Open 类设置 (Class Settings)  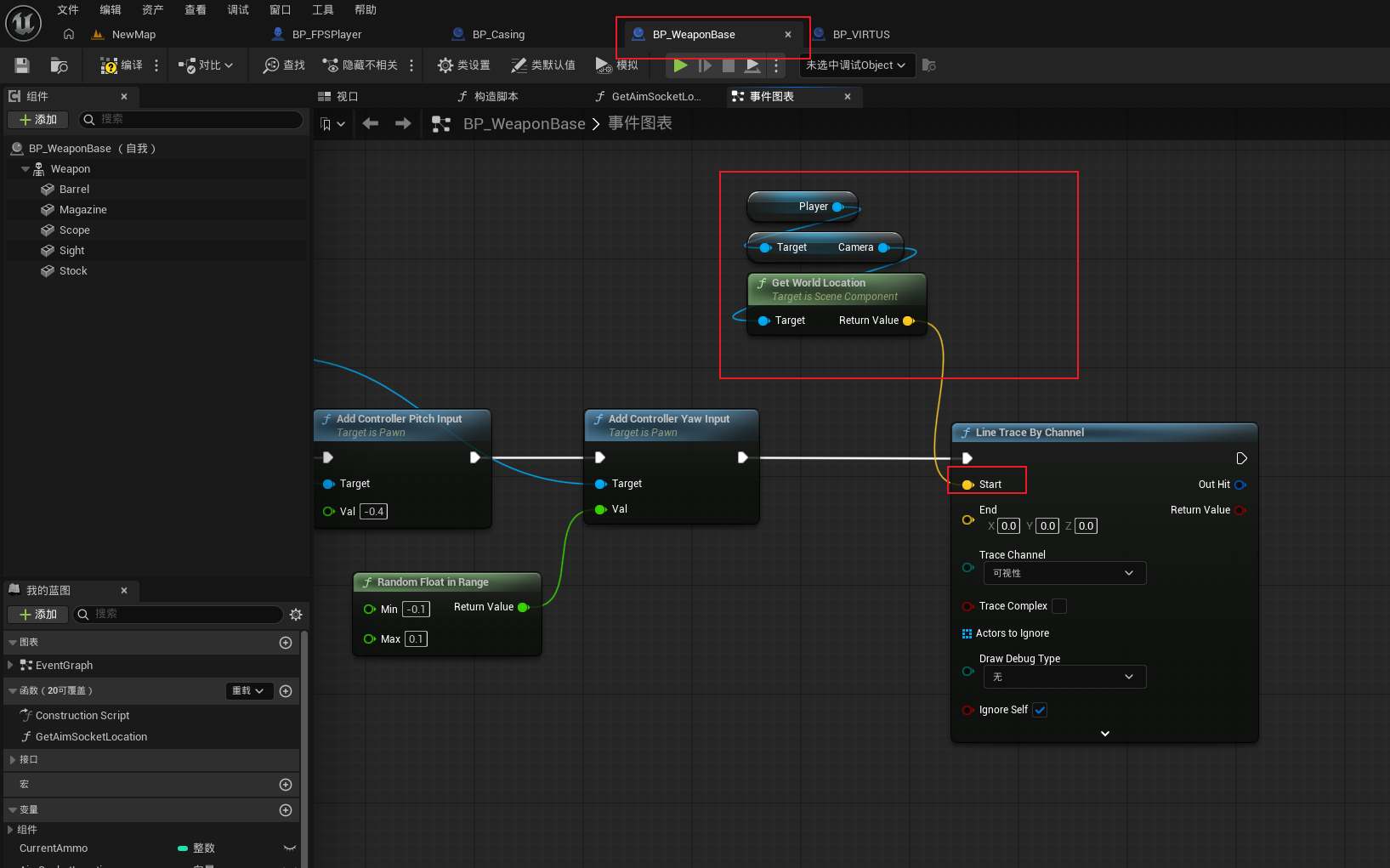tap(463, 65)
